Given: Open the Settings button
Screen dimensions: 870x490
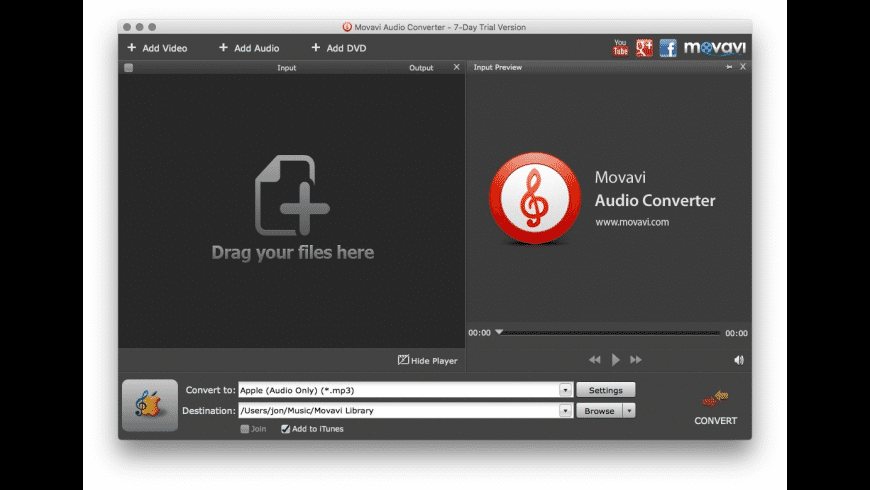Looking at the screenshot, I should (605, 390).
